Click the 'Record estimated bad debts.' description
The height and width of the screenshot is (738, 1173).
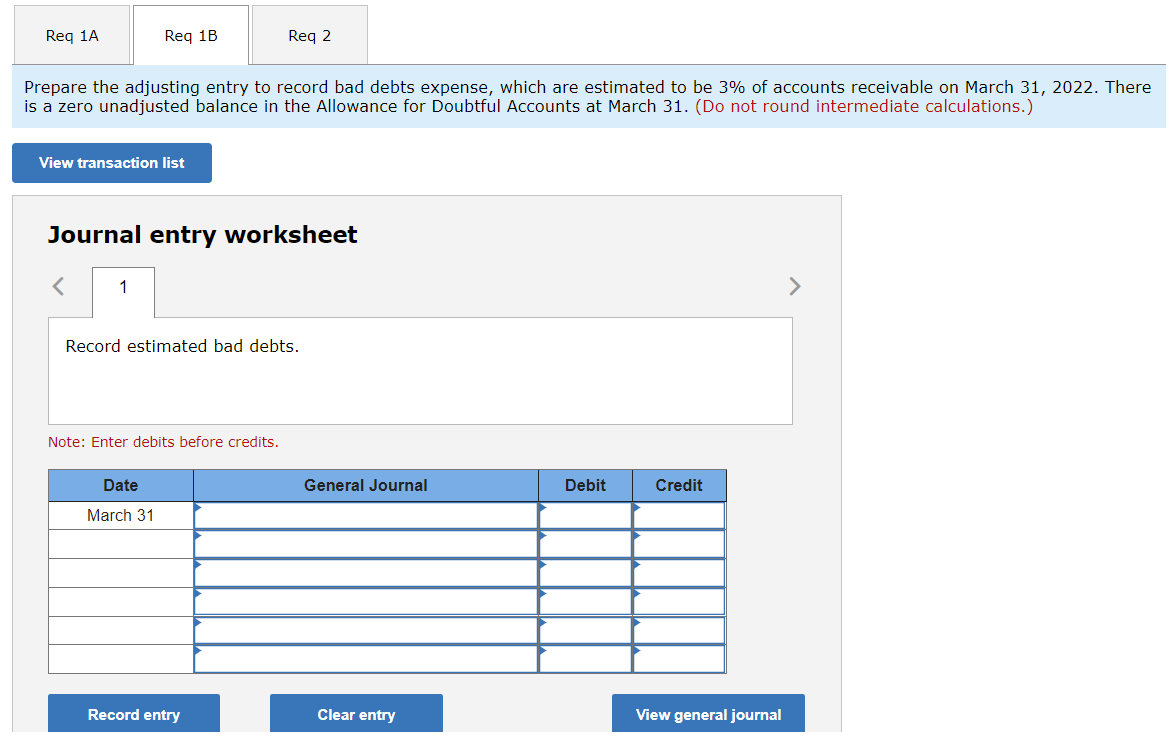pos(182,346)
